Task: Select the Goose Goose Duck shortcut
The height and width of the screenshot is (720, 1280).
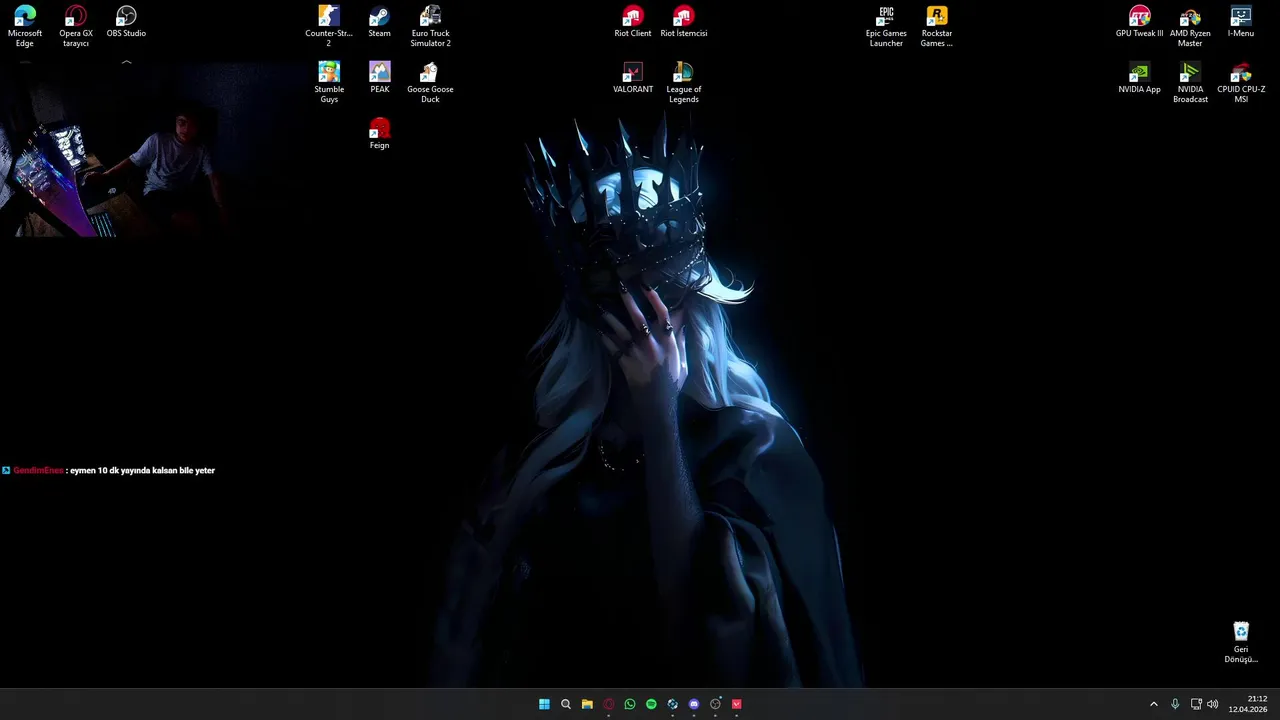Action: pos(430,83)
